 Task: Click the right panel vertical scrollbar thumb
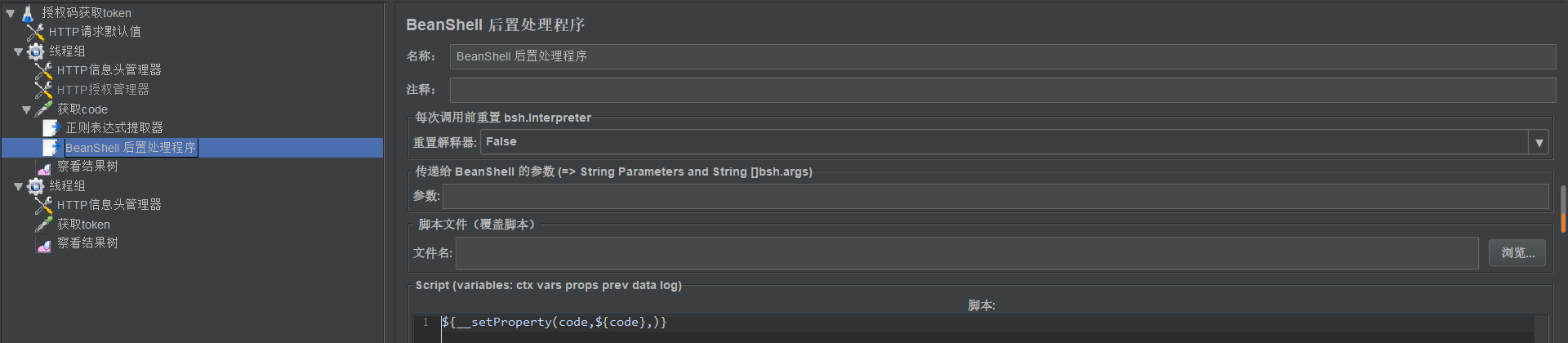(1563, 208)
